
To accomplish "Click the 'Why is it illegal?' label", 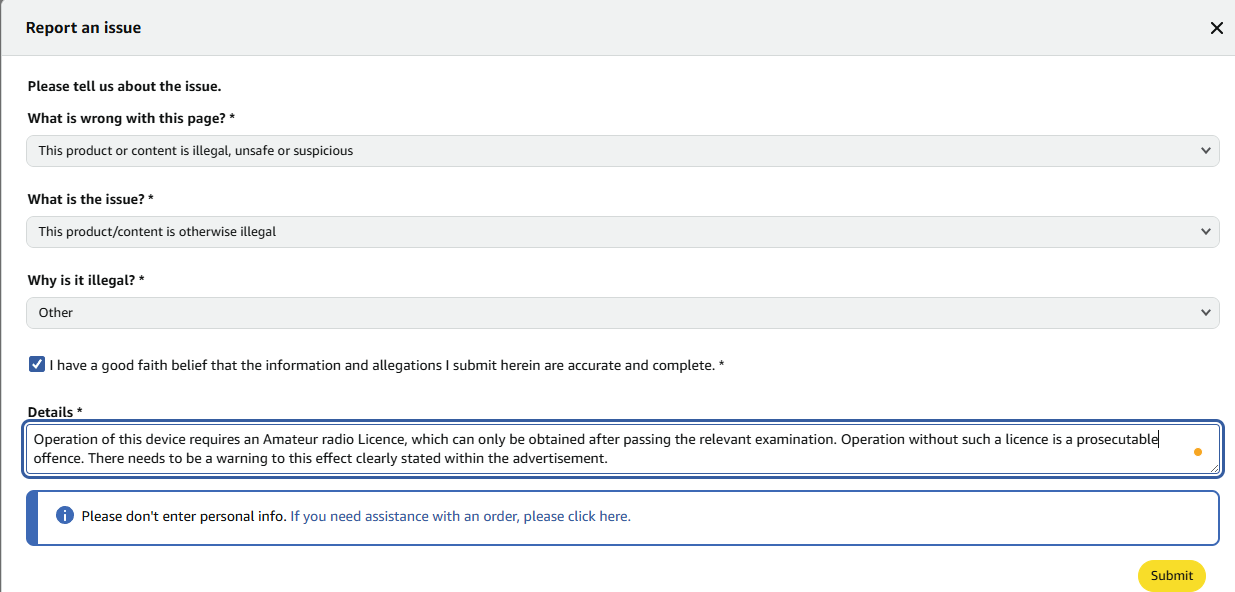I will coord(86,281).
